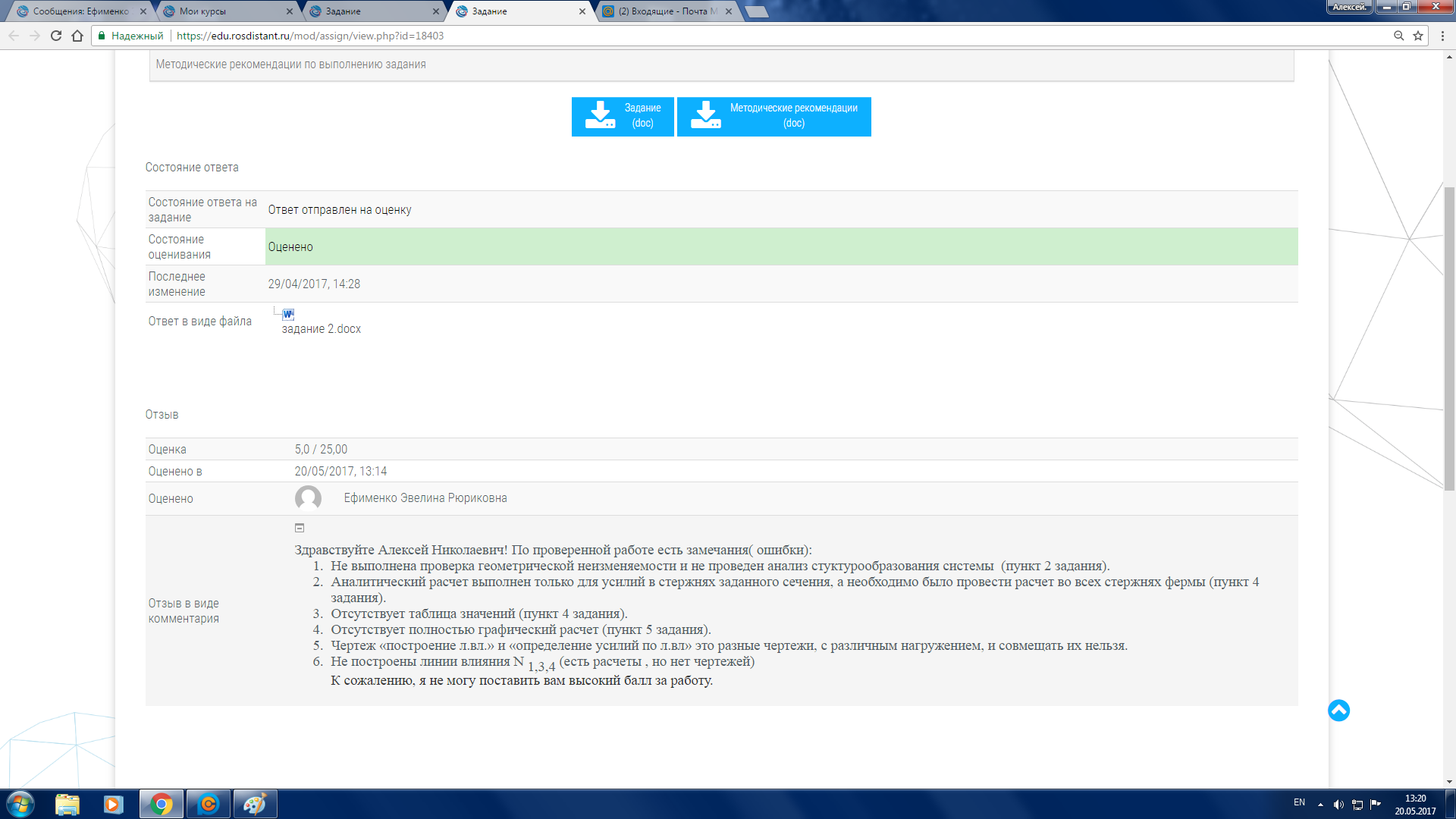Click grader Ефименко's avatar icon
This screenshot has height=819, width=1456.
pos(308,498)
